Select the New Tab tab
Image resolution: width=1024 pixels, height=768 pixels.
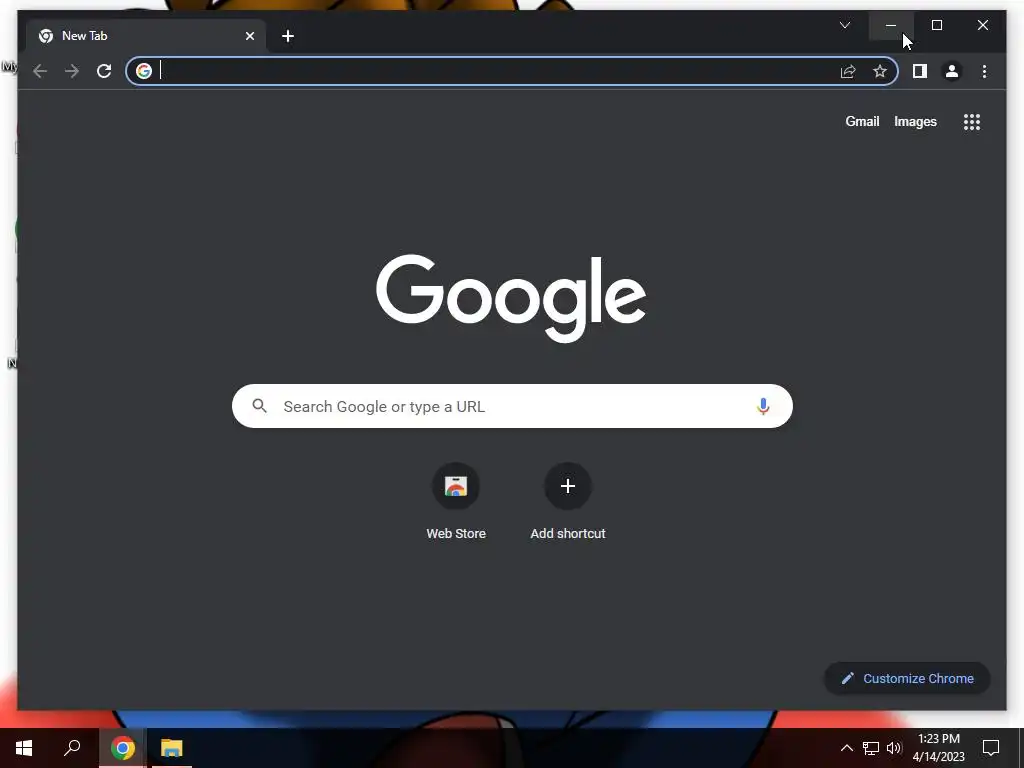coord(146,36)
